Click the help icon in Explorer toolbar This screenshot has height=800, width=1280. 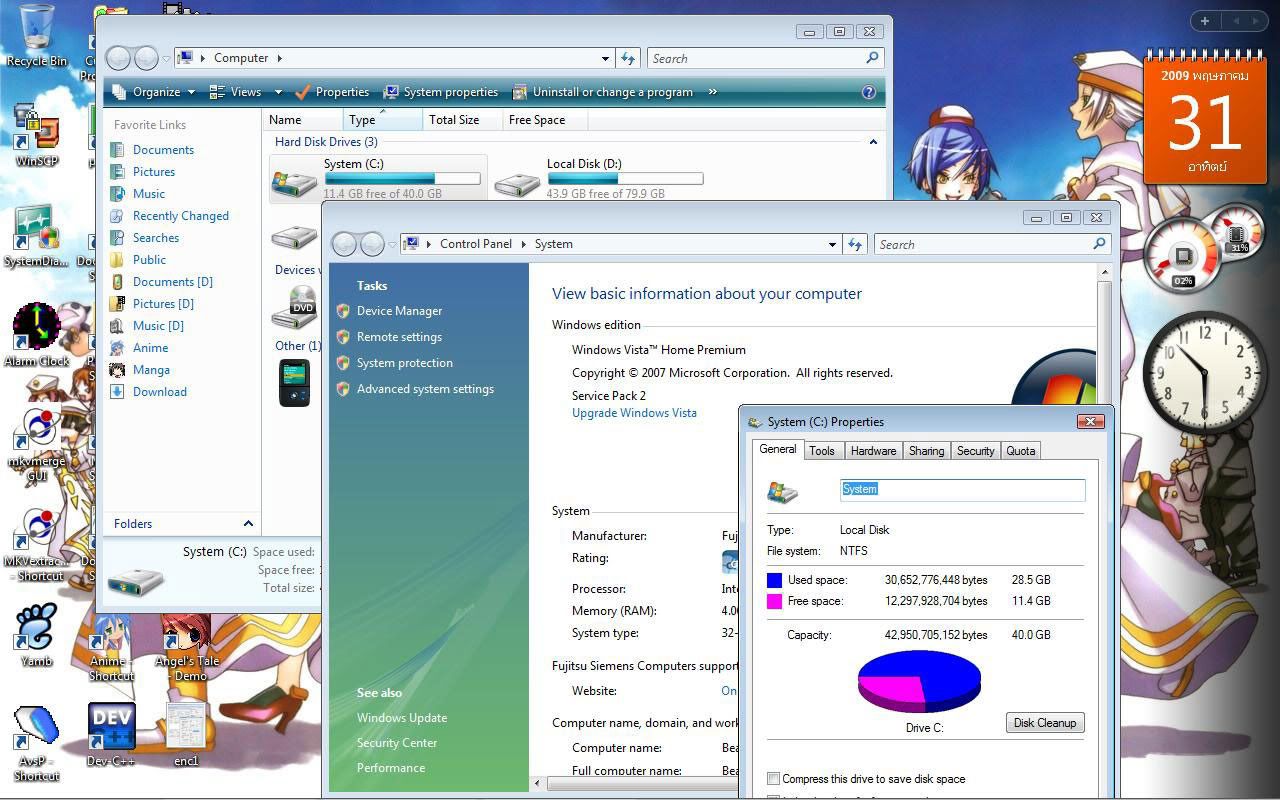tap(869, 92)
